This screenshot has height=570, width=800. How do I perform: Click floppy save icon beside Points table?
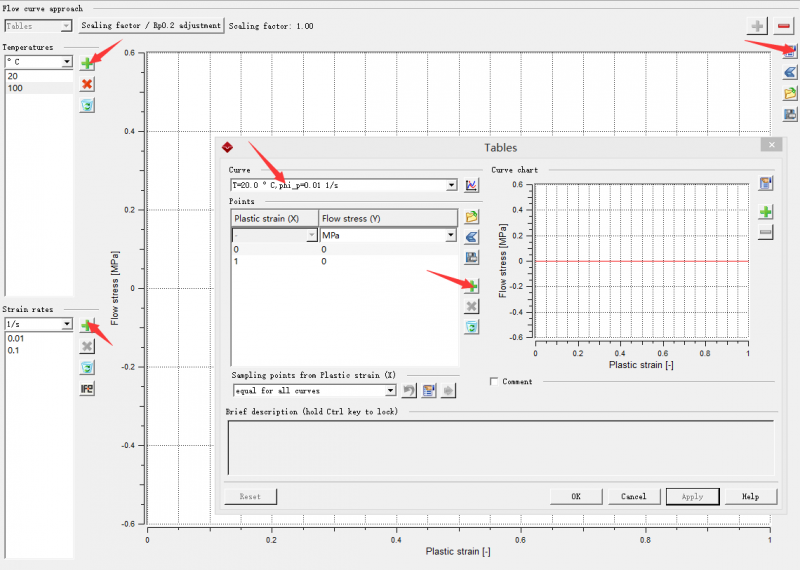click(x=471, y=258)
